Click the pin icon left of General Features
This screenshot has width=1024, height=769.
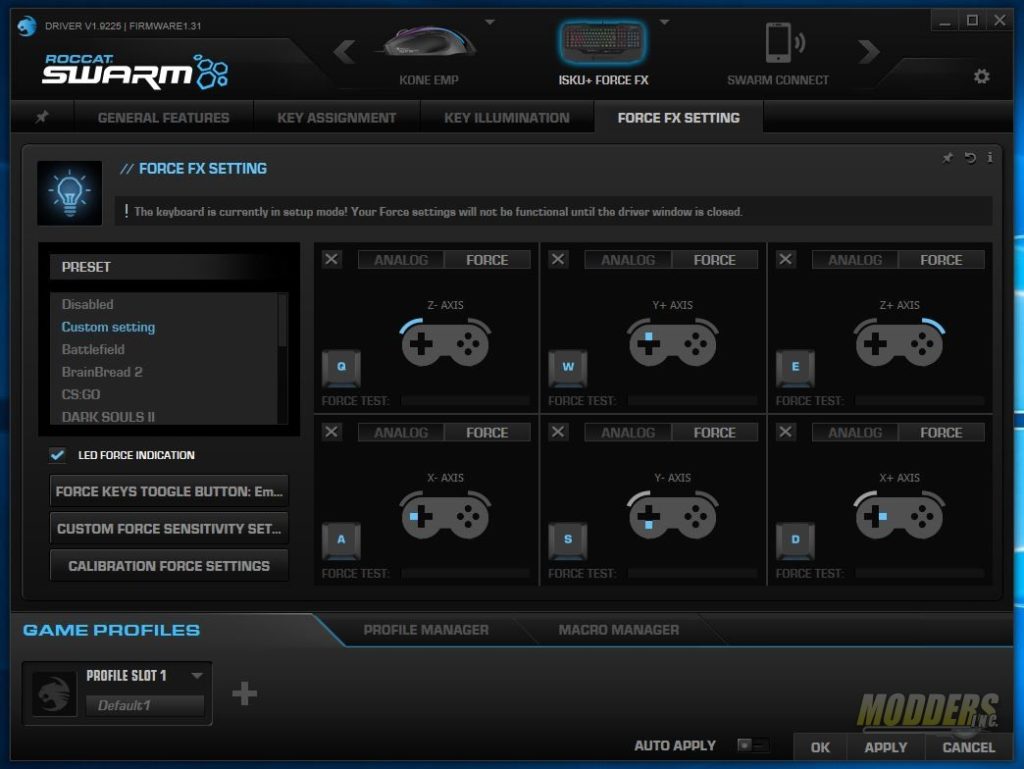coord(42,118)
